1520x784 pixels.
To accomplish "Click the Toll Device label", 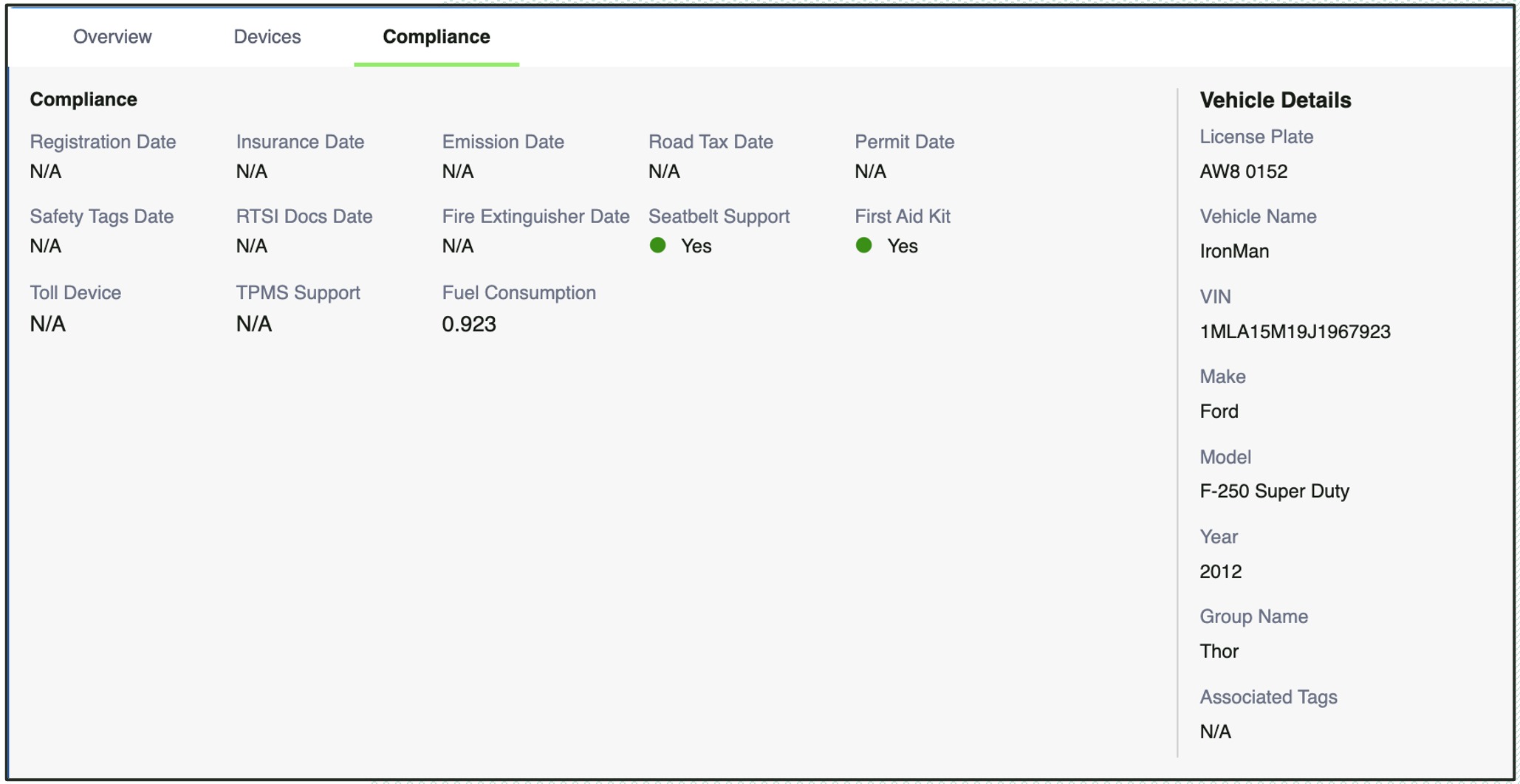I will click(75, 292).
